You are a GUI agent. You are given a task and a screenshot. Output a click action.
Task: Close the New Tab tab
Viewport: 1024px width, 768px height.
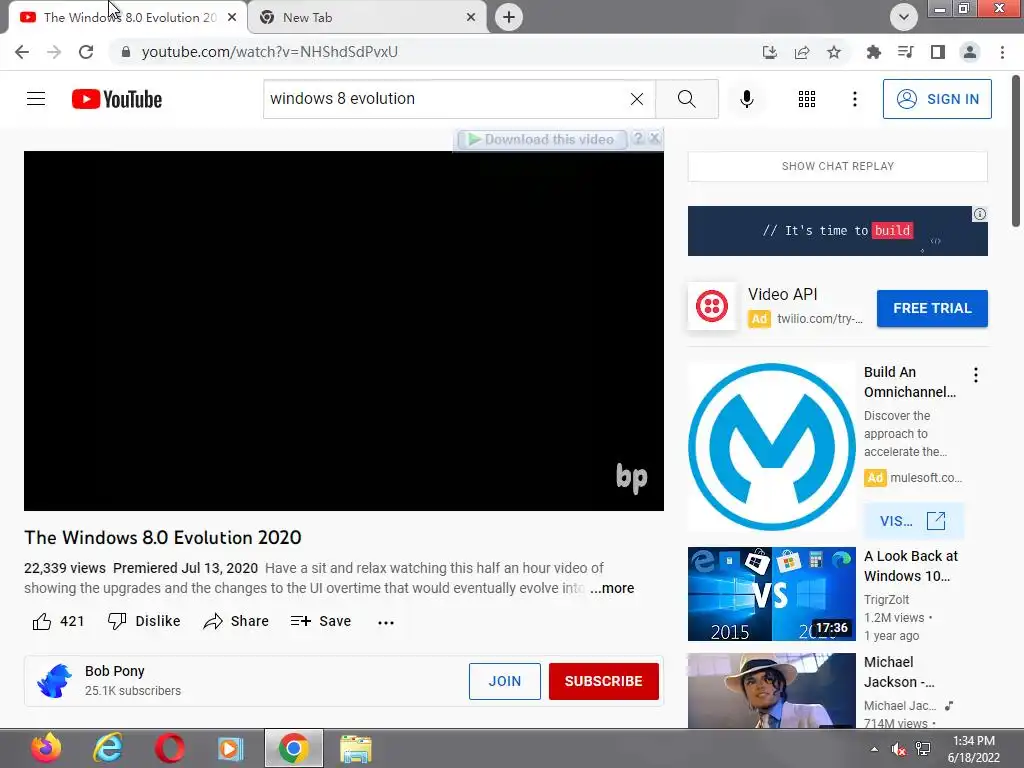(x=471, y=18)
